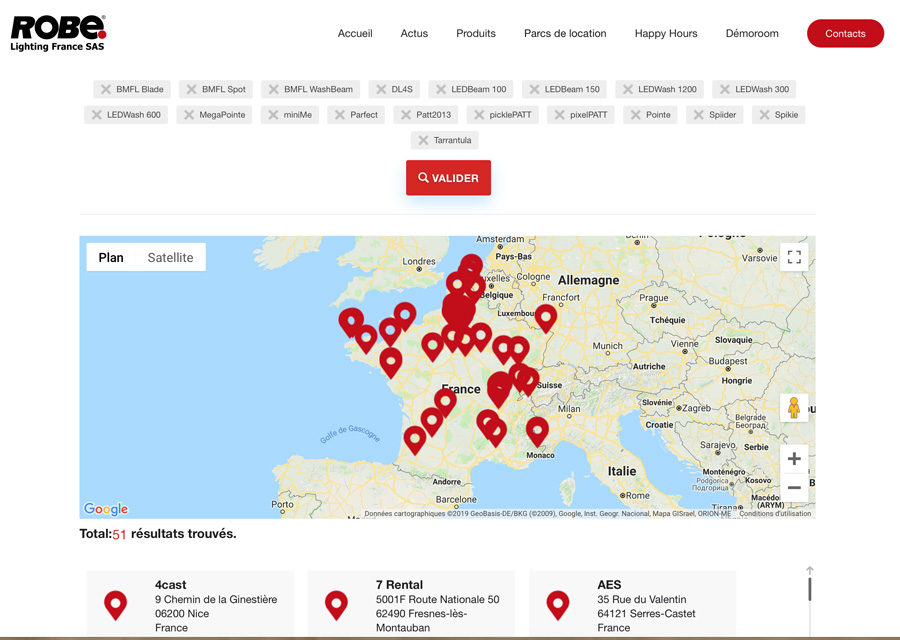
Task: Open the 4cast result card
Action: (190, 605)
